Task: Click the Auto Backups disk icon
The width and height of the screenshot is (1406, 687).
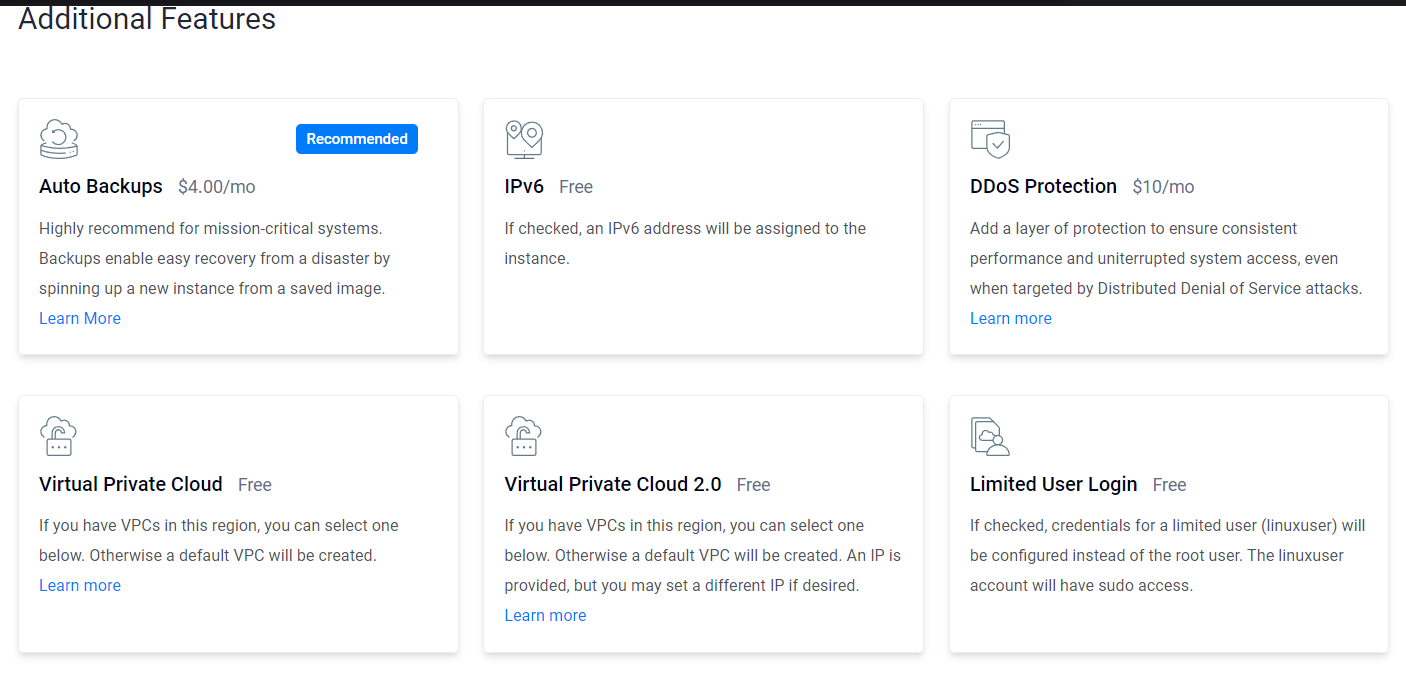Action: [59, 139]
